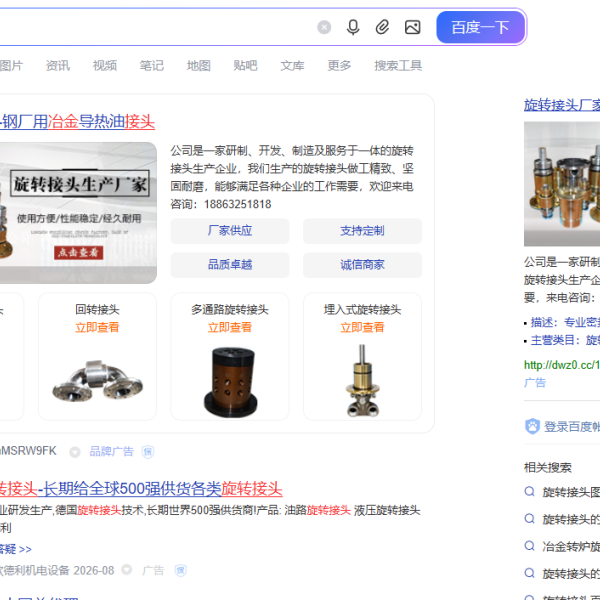This screenshot has height=600, width=600.
Task: Switch to the 资讯 tab
Action: [58, 66]
